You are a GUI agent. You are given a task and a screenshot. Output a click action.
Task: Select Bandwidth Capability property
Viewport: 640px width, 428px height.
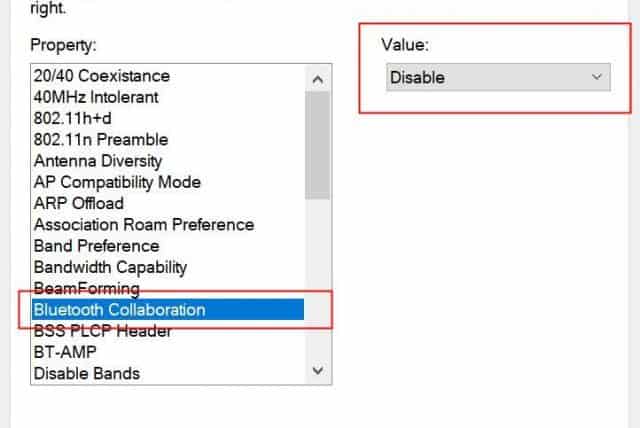coord(110,267)
